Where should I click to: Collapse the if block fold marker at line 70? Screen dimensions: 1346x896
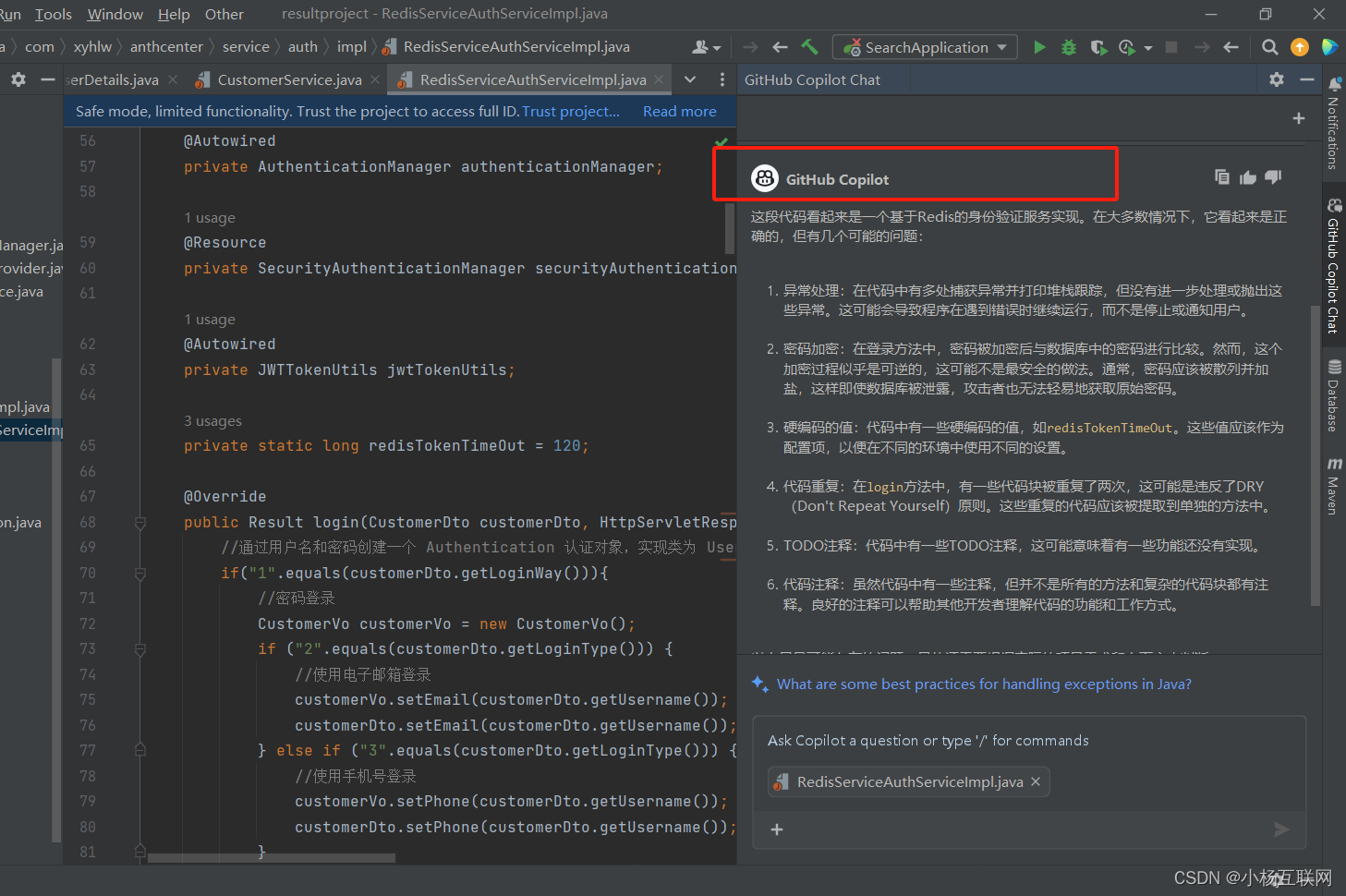(140, 574)
